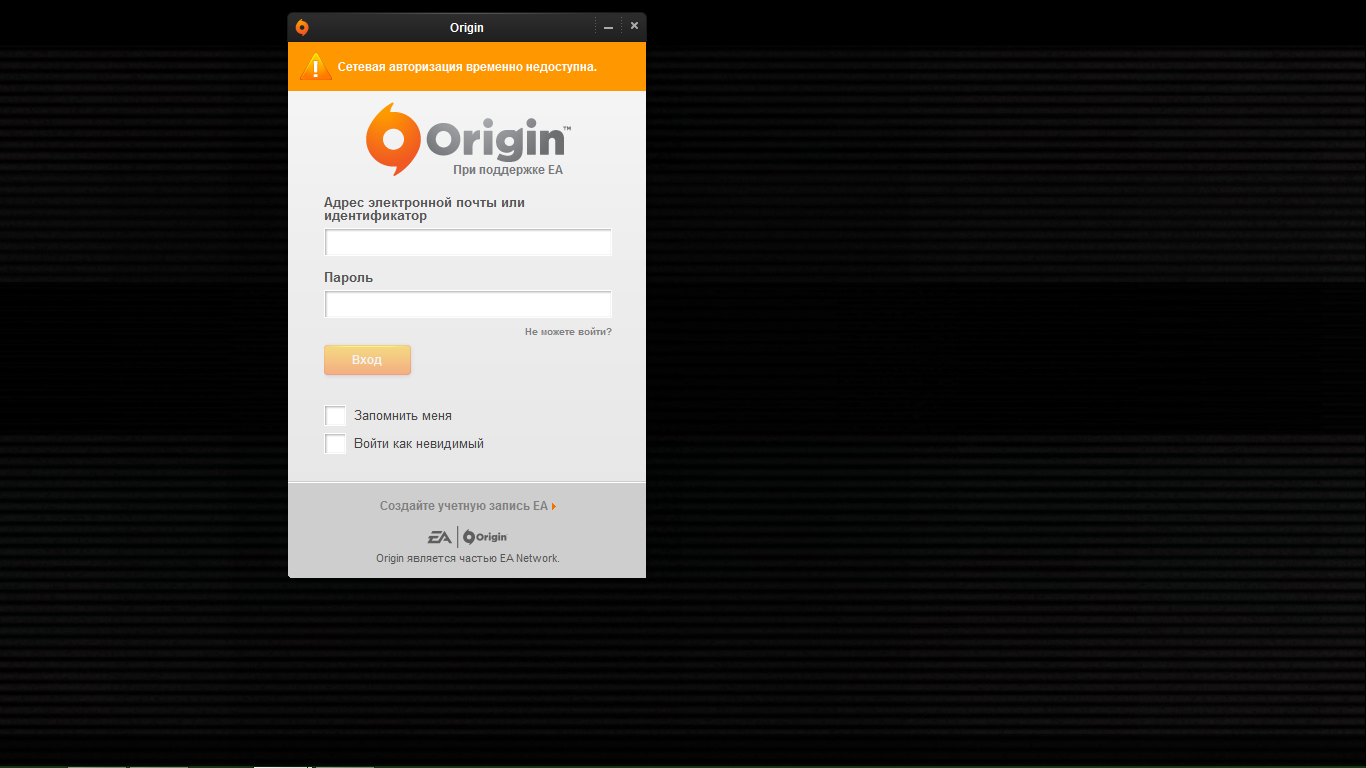Click the EA Origin footer logo
Image resolution: width=1366 pixels, height=768 pixels.
click(x=467, y=537)
